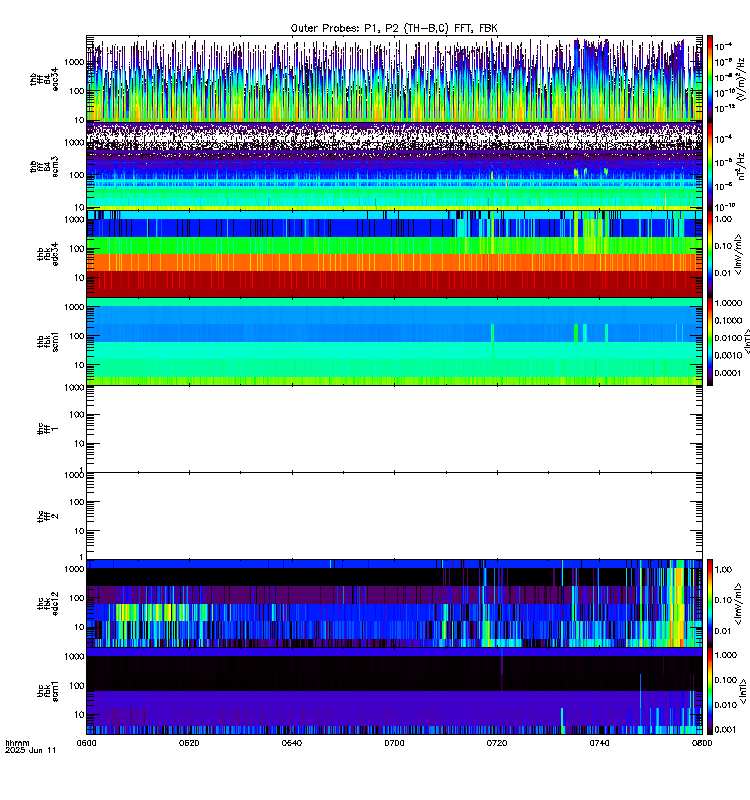Click the 1000 y-axis tick of thc fbk edc12 panel
The image size is (750, 800).
[x=74, y=569]
